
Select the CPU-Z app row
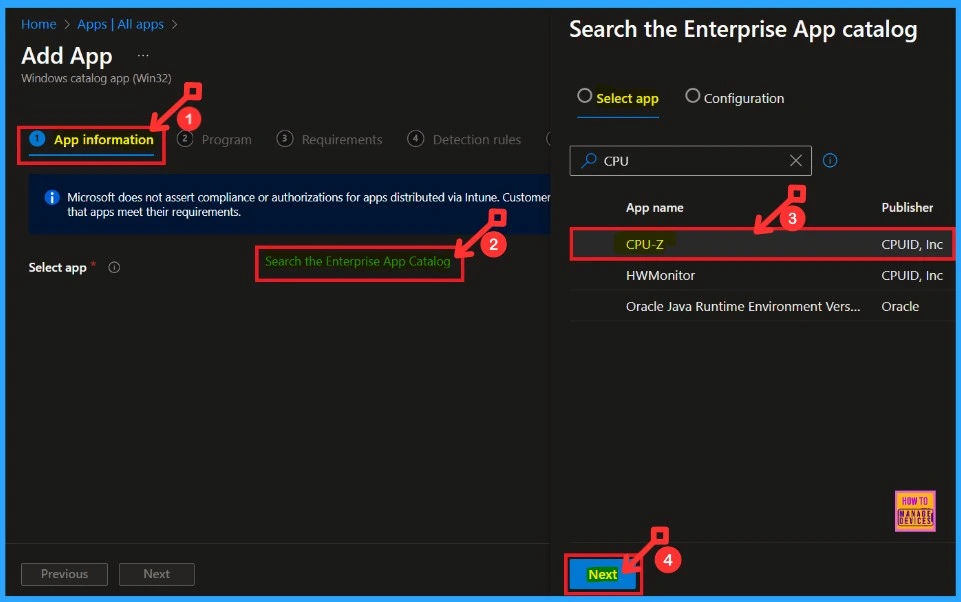click(x=762, y=244)
